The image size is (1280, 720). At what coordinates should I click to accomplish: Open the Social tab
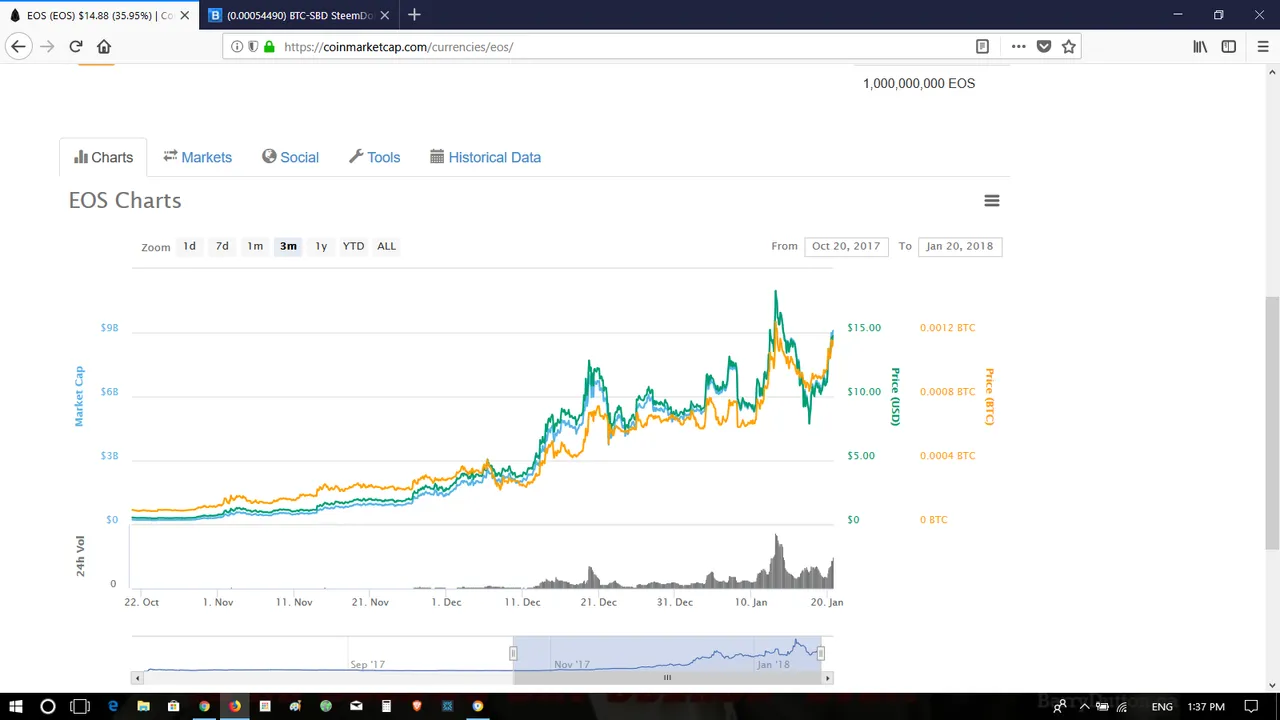click(x=290, y=157)
